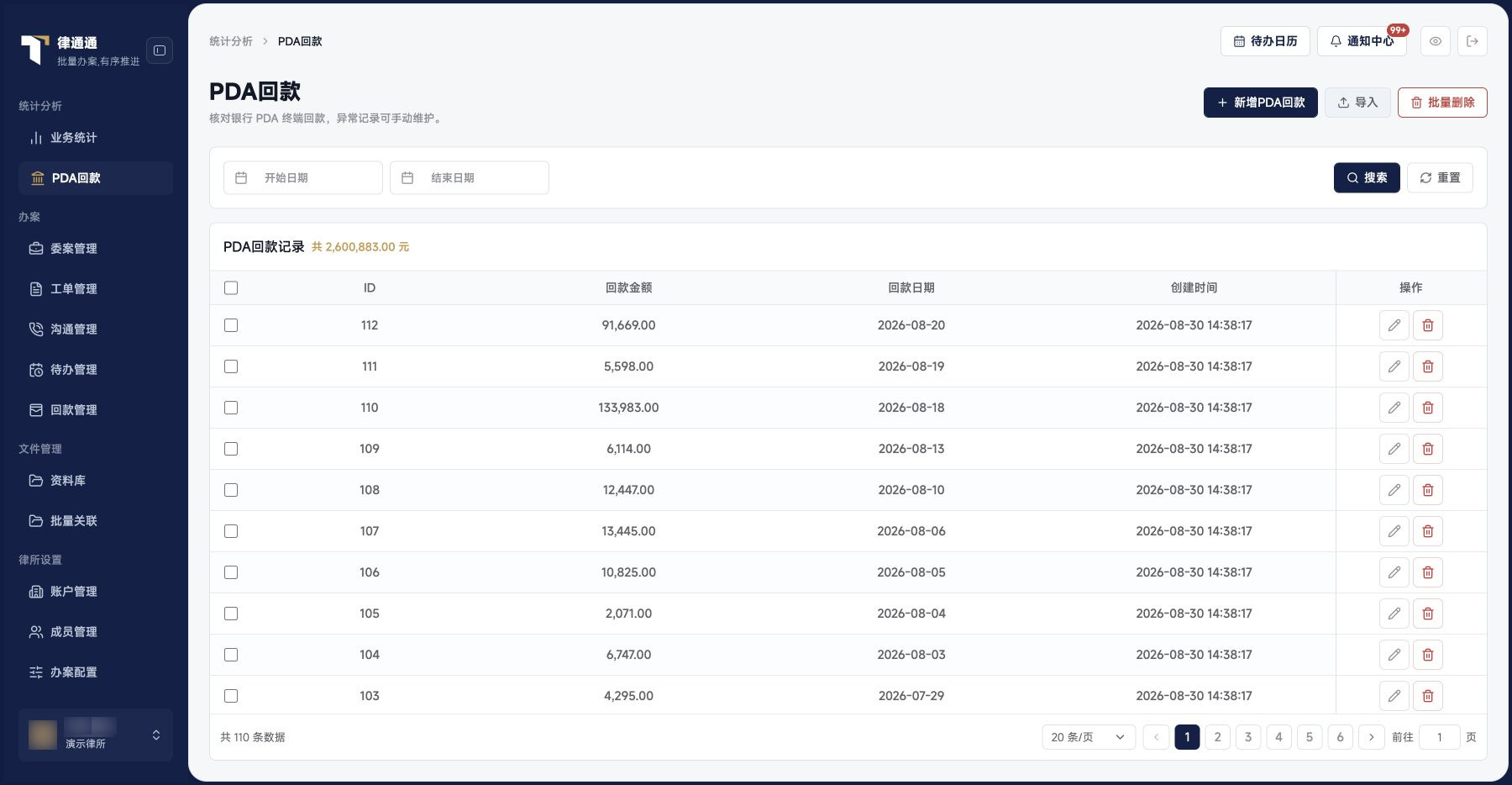
Task: Delete record ID 107 with trash icon
Action: click(1428, 531)
